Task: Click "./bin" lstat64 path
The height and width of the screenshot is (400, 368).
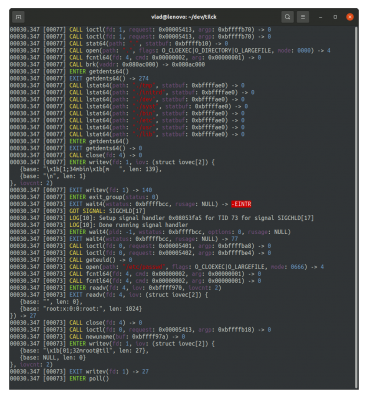Action: coord(143,113)
